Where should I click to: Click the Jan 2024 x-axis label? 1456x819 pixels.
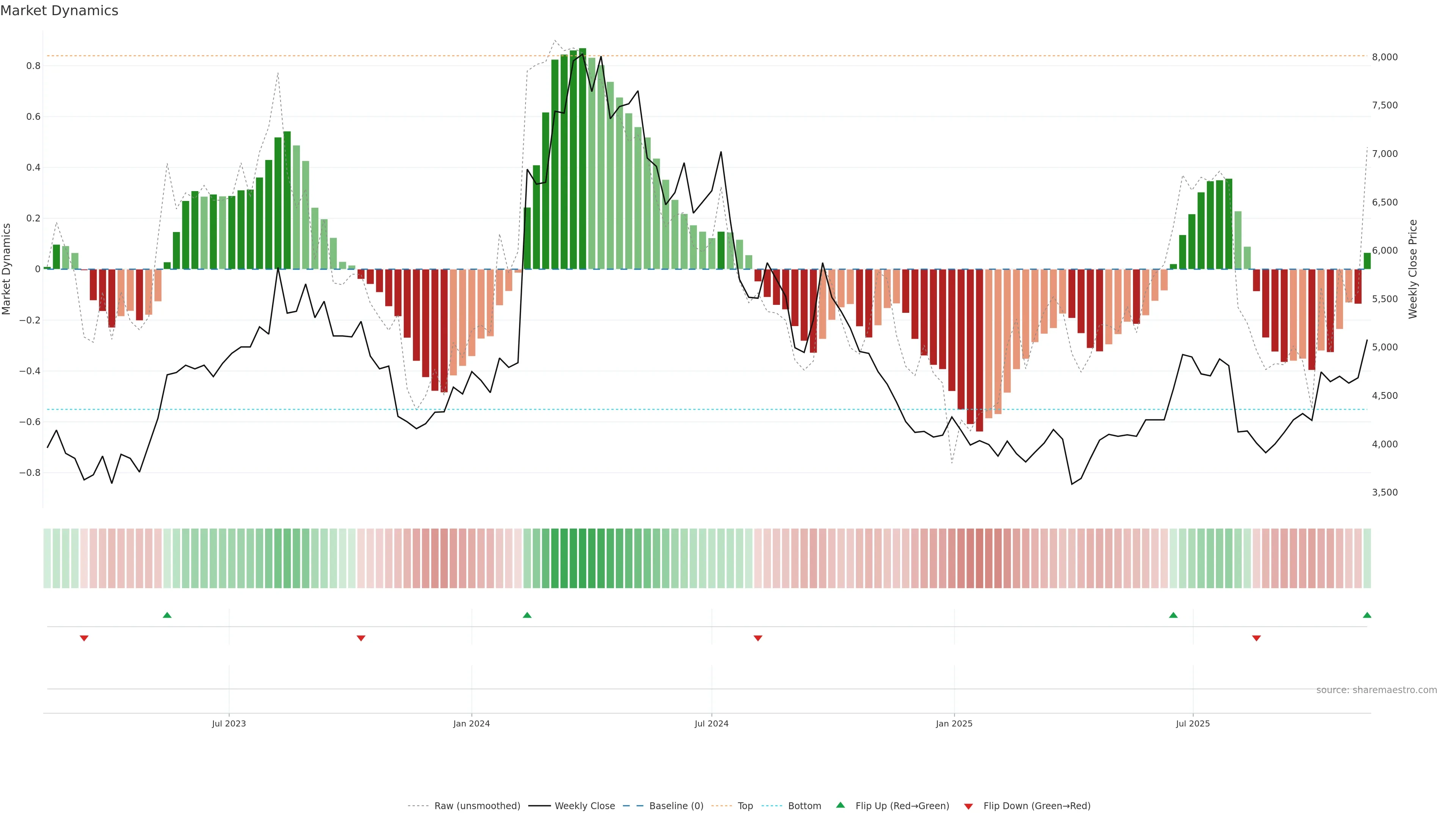471,723
